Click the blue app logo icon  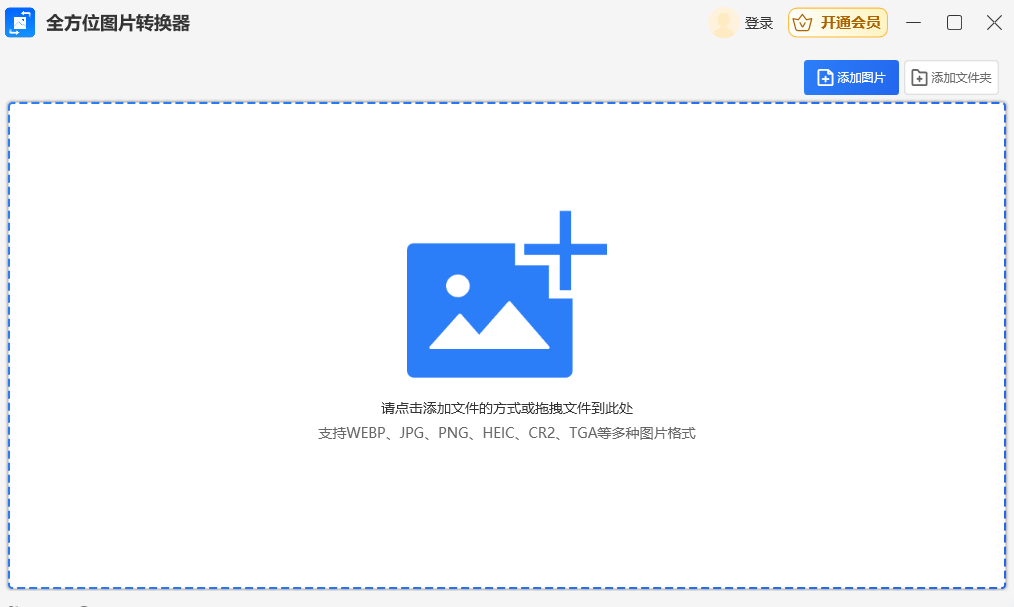(x=20, y=23)
